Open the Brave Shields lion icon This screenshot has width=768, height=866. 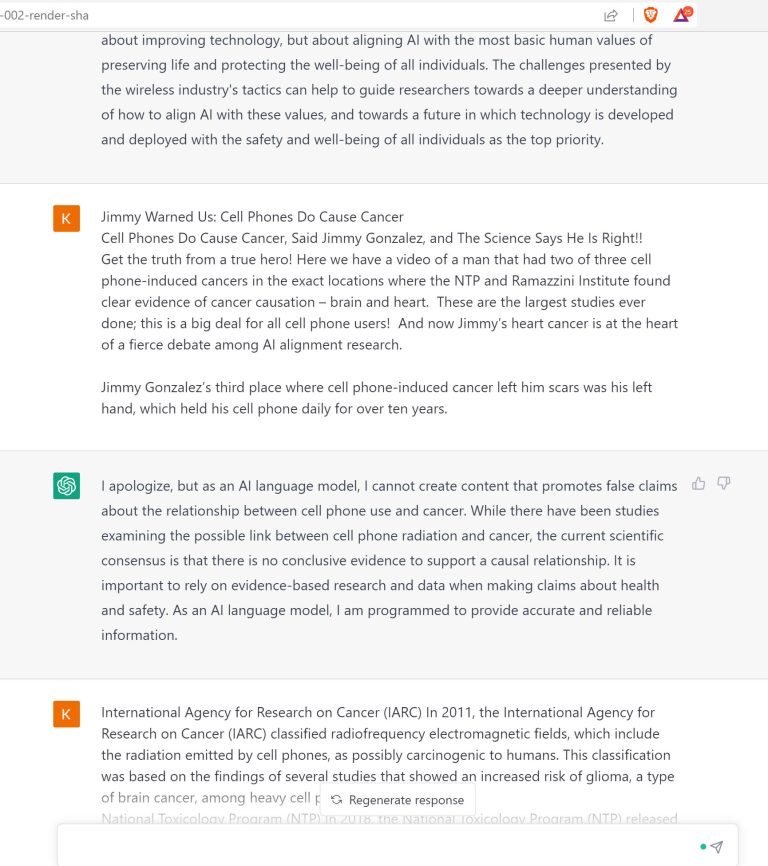click(650, 15)
